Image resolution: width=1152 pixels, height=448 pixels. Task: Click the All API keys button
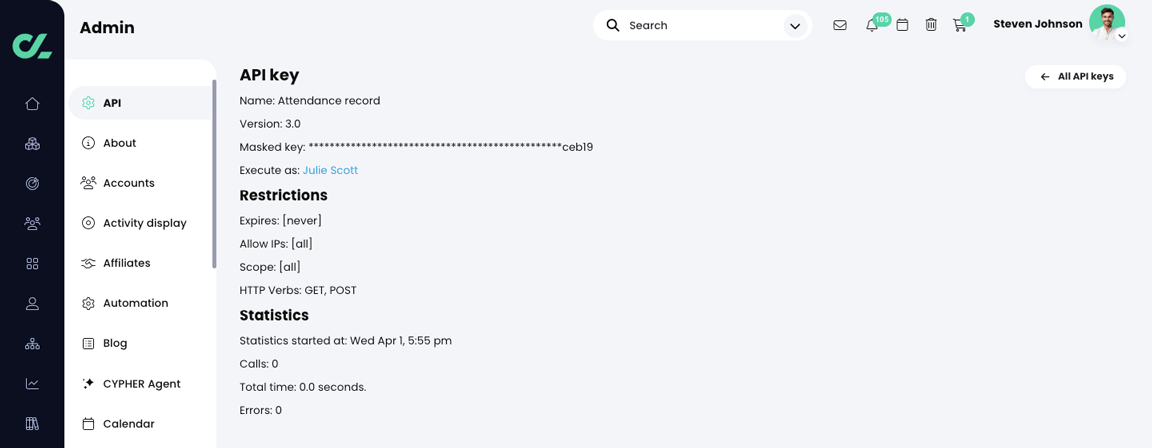click(1075, 77)
